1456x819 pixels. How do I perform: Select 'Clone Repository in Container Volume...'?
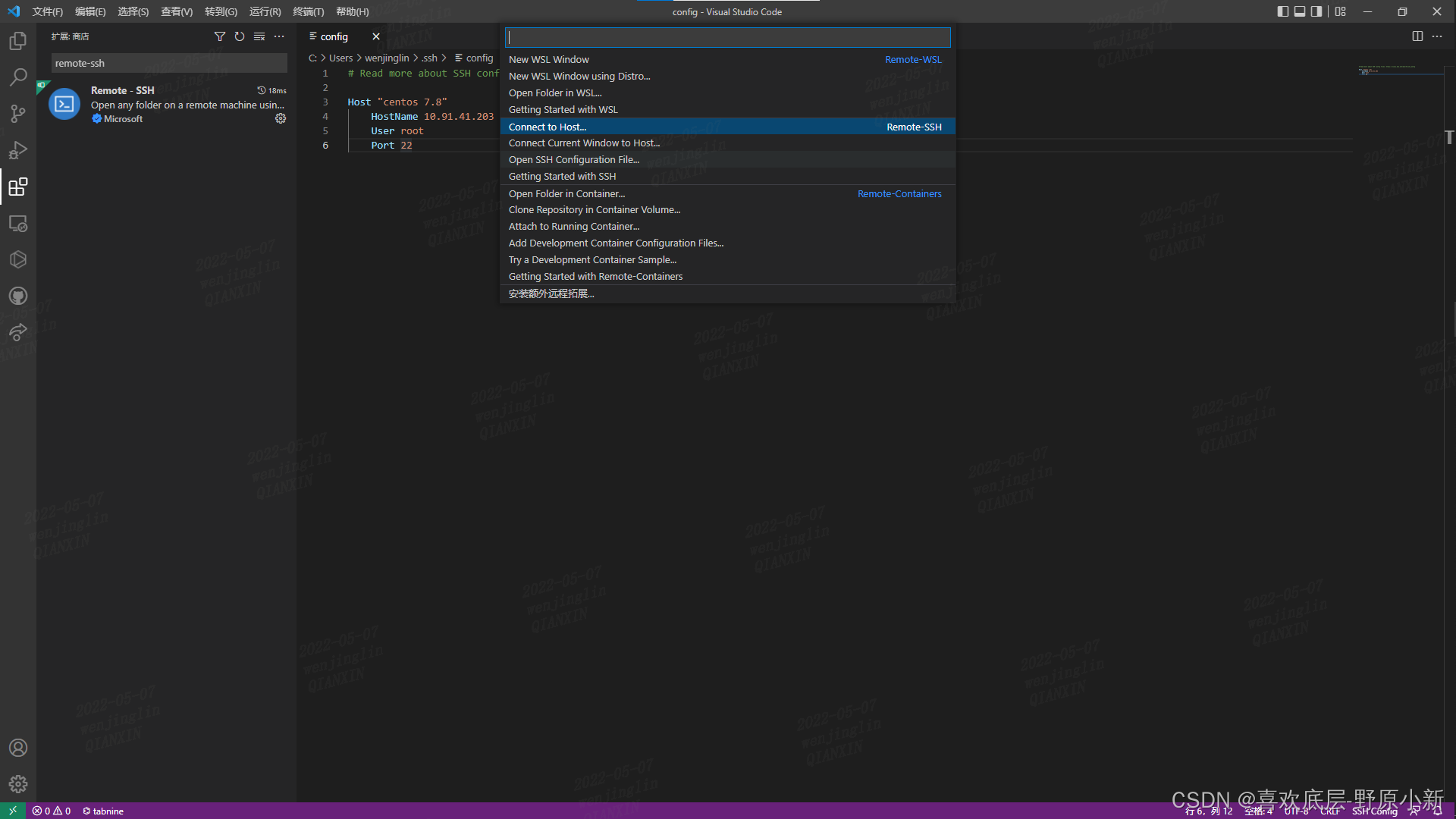click(727, 209)
